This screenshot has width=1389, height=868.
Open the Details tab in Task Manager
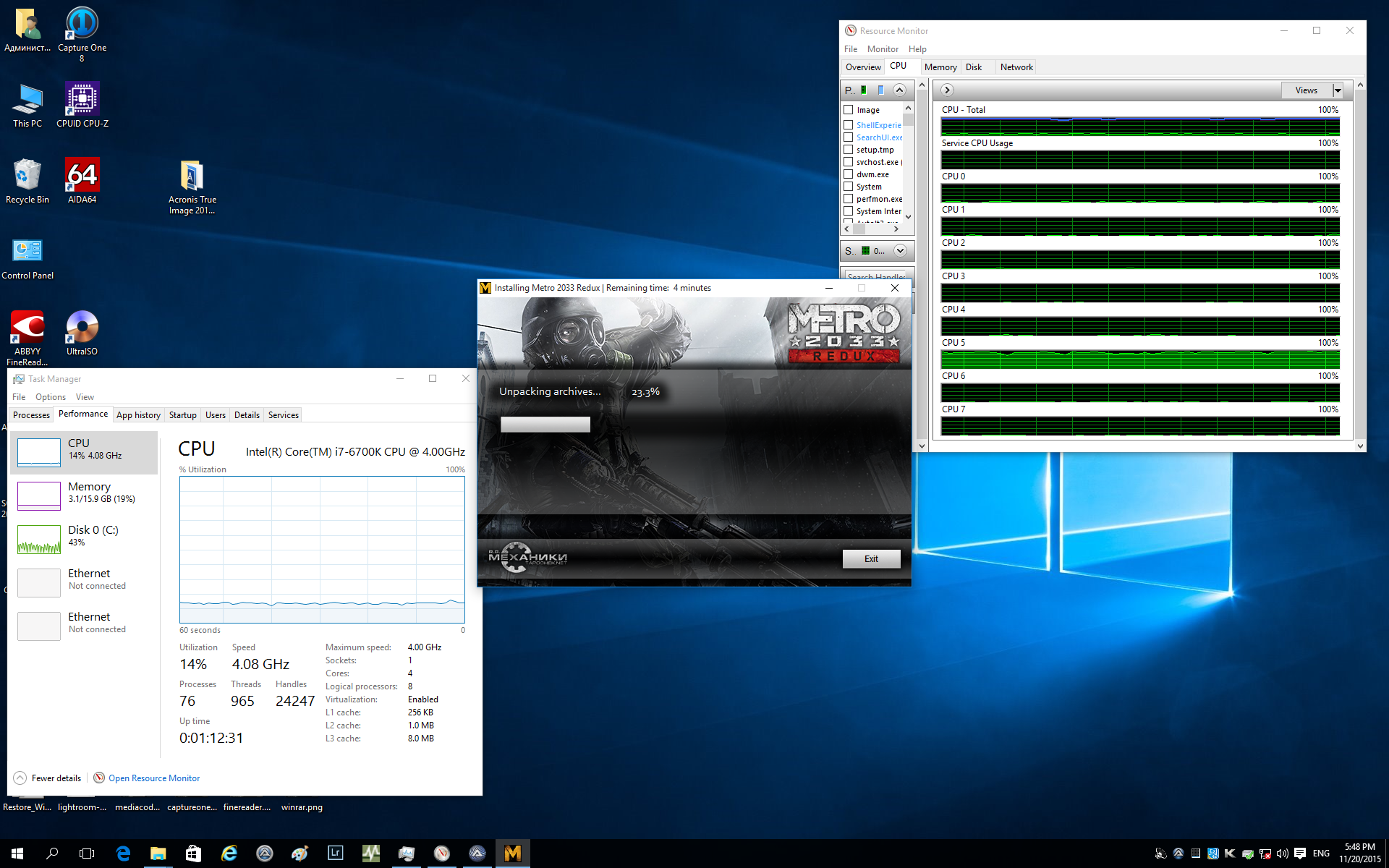click(247, 415)
